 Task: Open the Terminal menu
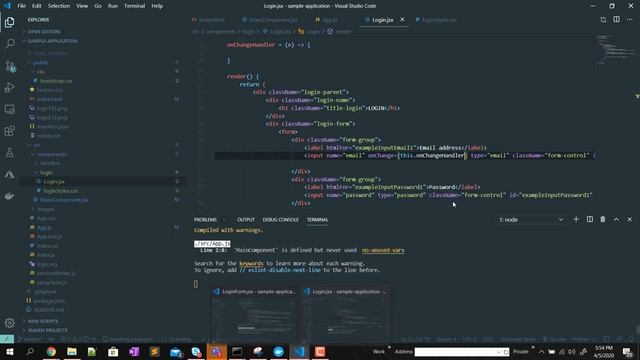tap(134, 6)
